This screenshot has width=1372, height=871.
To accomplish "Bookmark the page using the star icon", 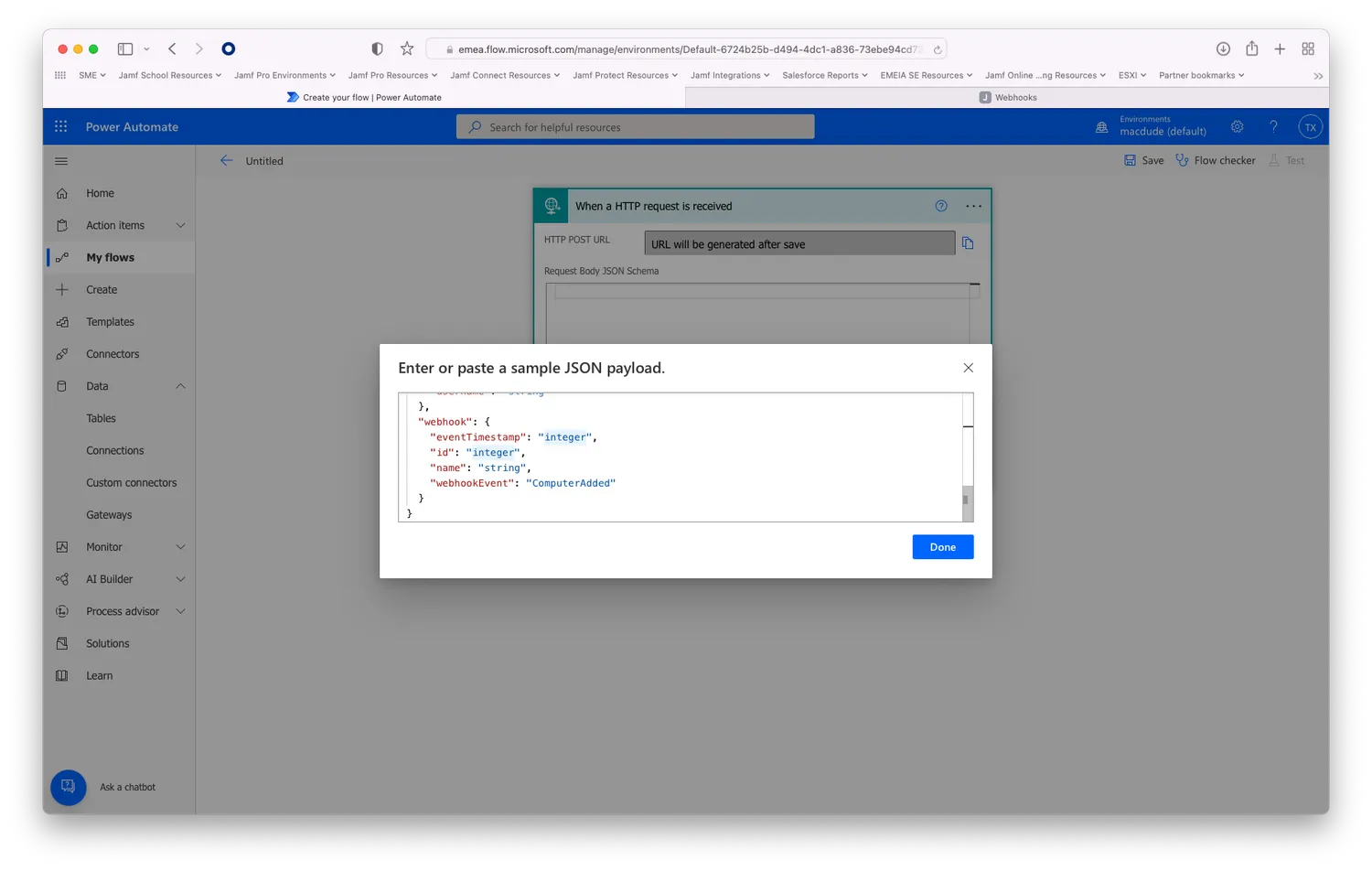I will (x=407, y=48).
